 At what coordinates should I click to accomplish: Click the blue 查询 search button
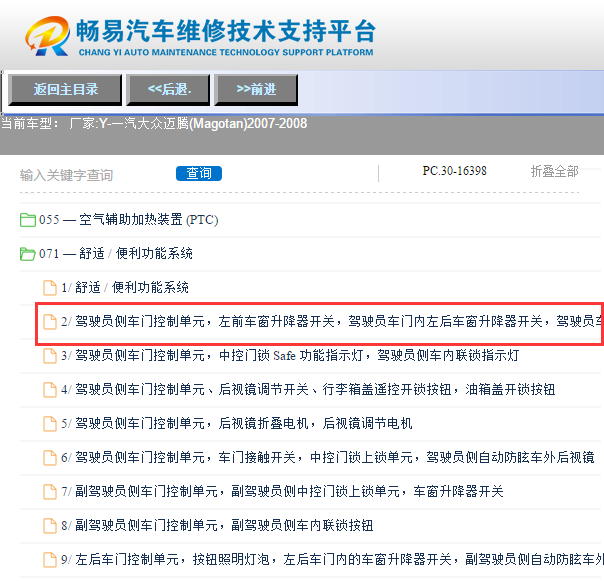(x=199, y=173)
